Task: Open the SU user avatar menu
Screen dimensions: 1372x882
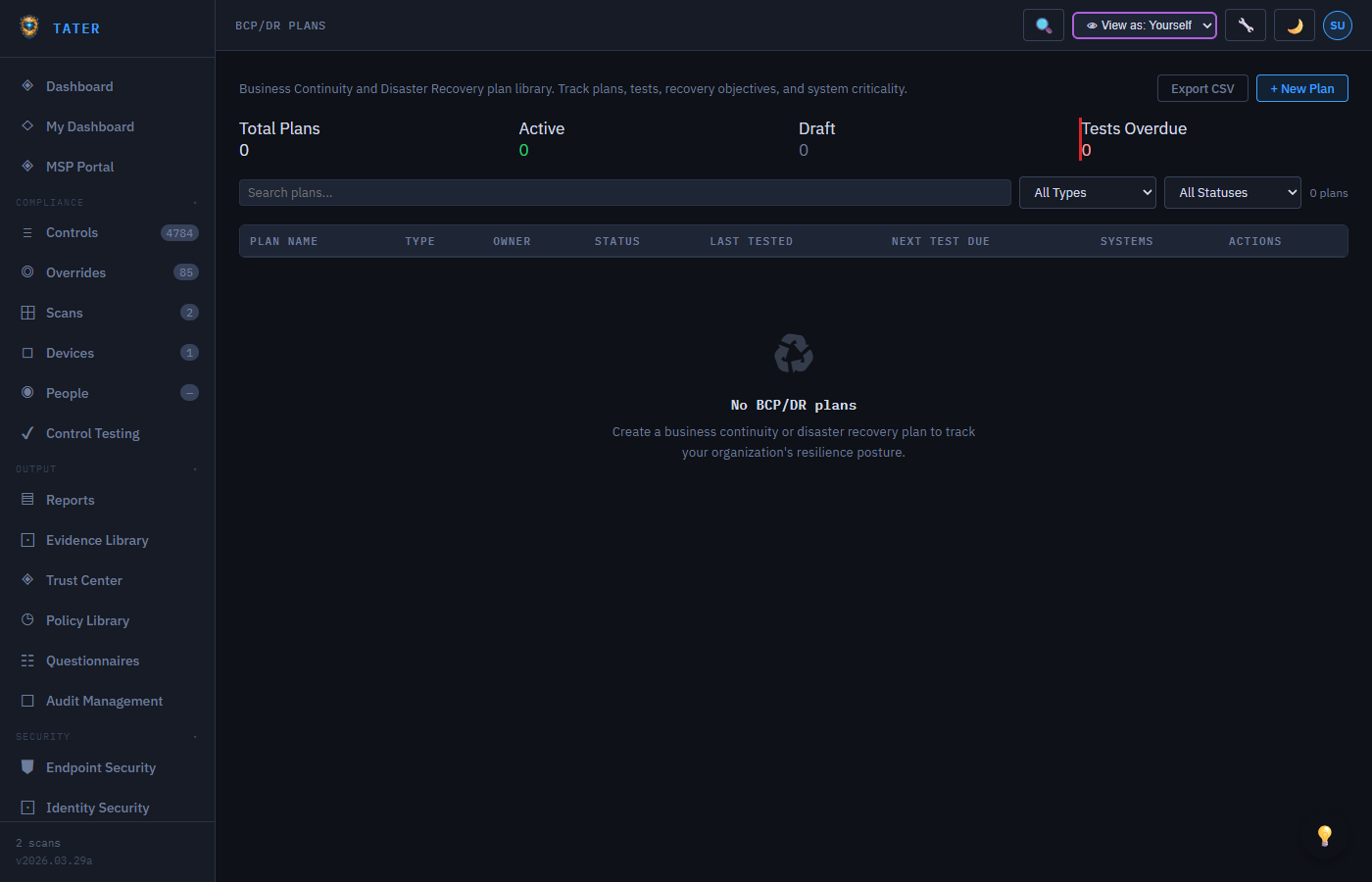Action: (x=1338, y=25)
